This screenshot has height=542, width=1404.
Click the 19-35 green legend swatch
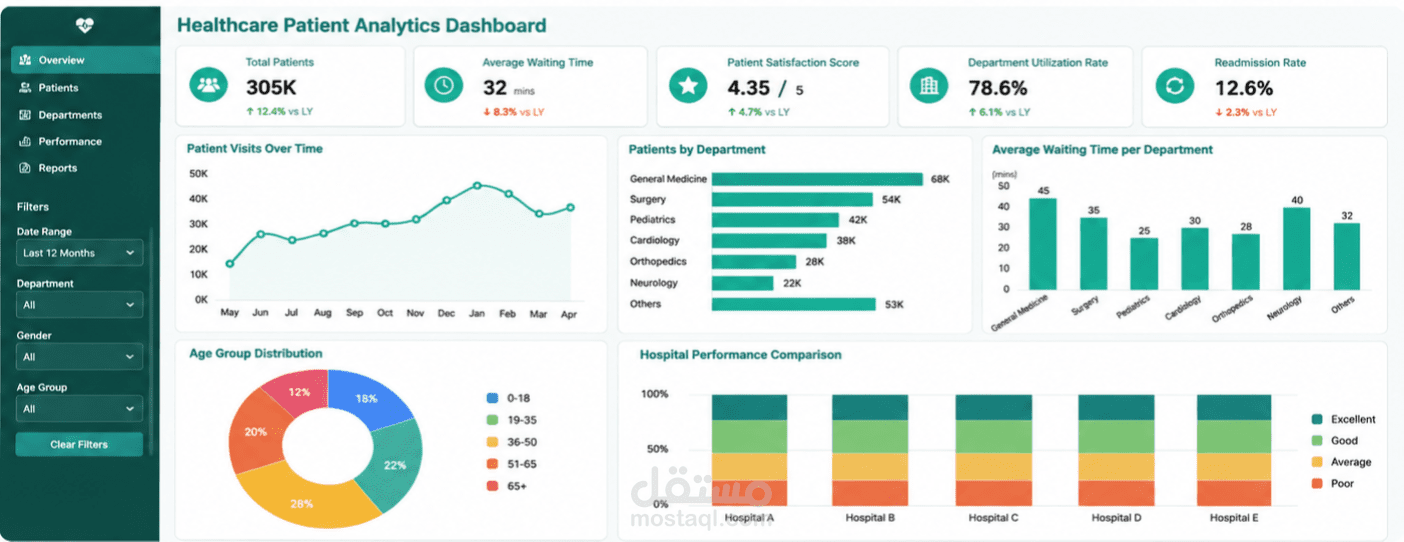[x=492, y=420]
